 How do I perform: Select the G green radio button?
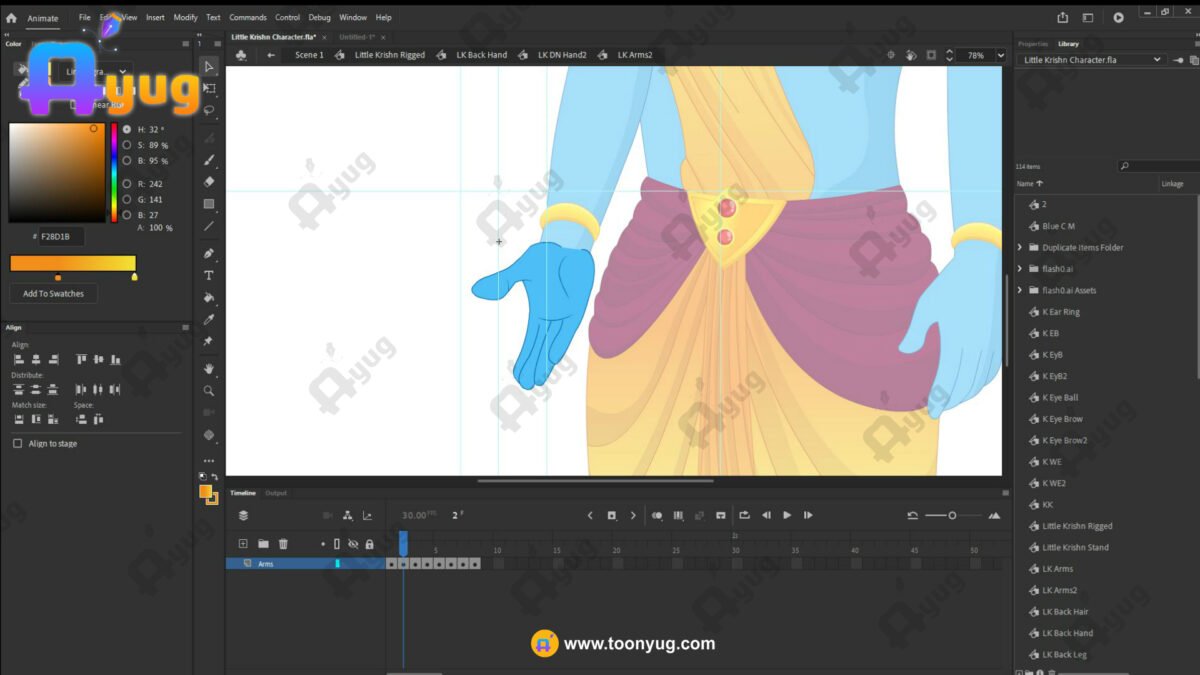coord(127,200)
